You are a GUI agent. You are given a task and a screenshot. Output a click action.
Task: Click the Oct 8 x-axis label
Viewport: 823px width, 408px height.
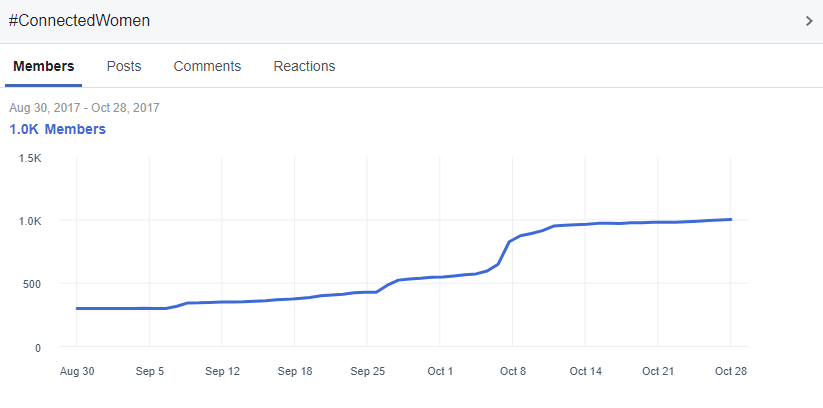click(x=513, y=371)
